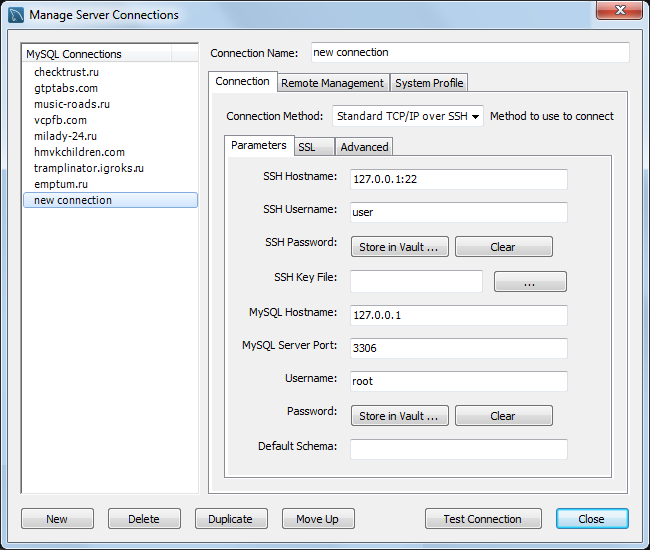Clear the stored SSH Password
Screen dimensions: 650x550
coord(504,247)
